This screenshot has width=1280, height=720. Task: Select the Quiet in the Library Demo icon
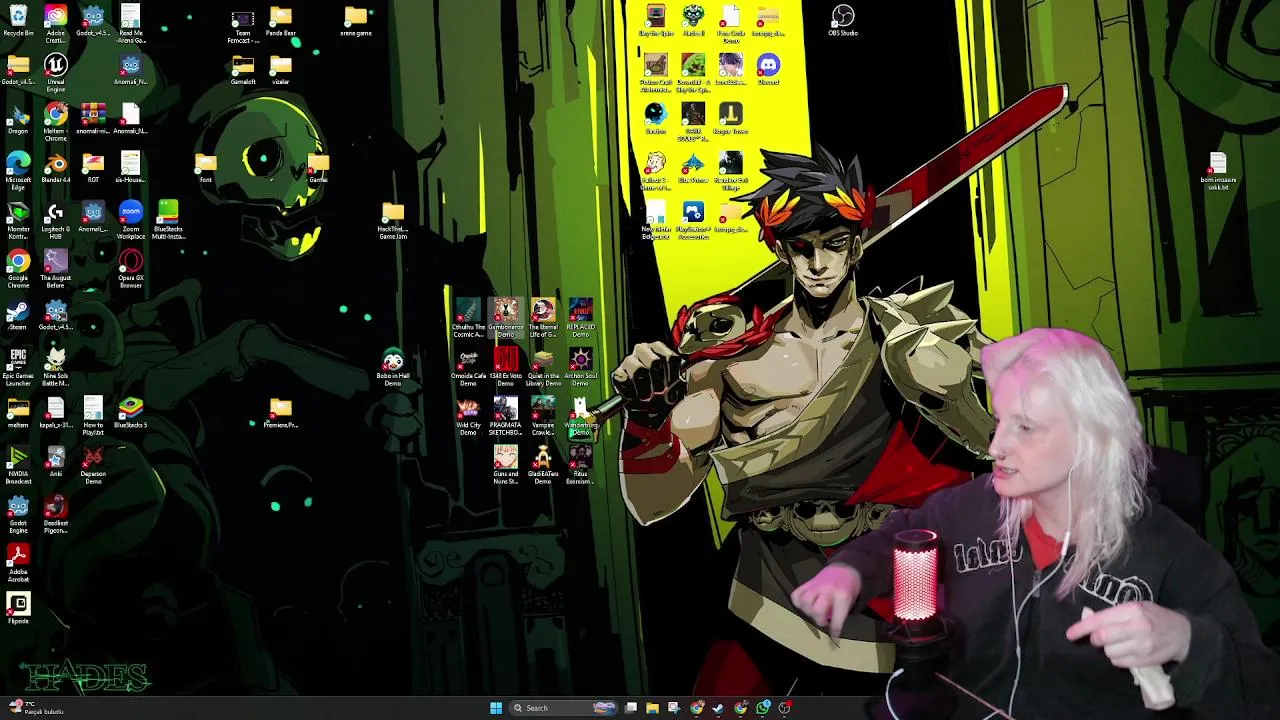543,368
